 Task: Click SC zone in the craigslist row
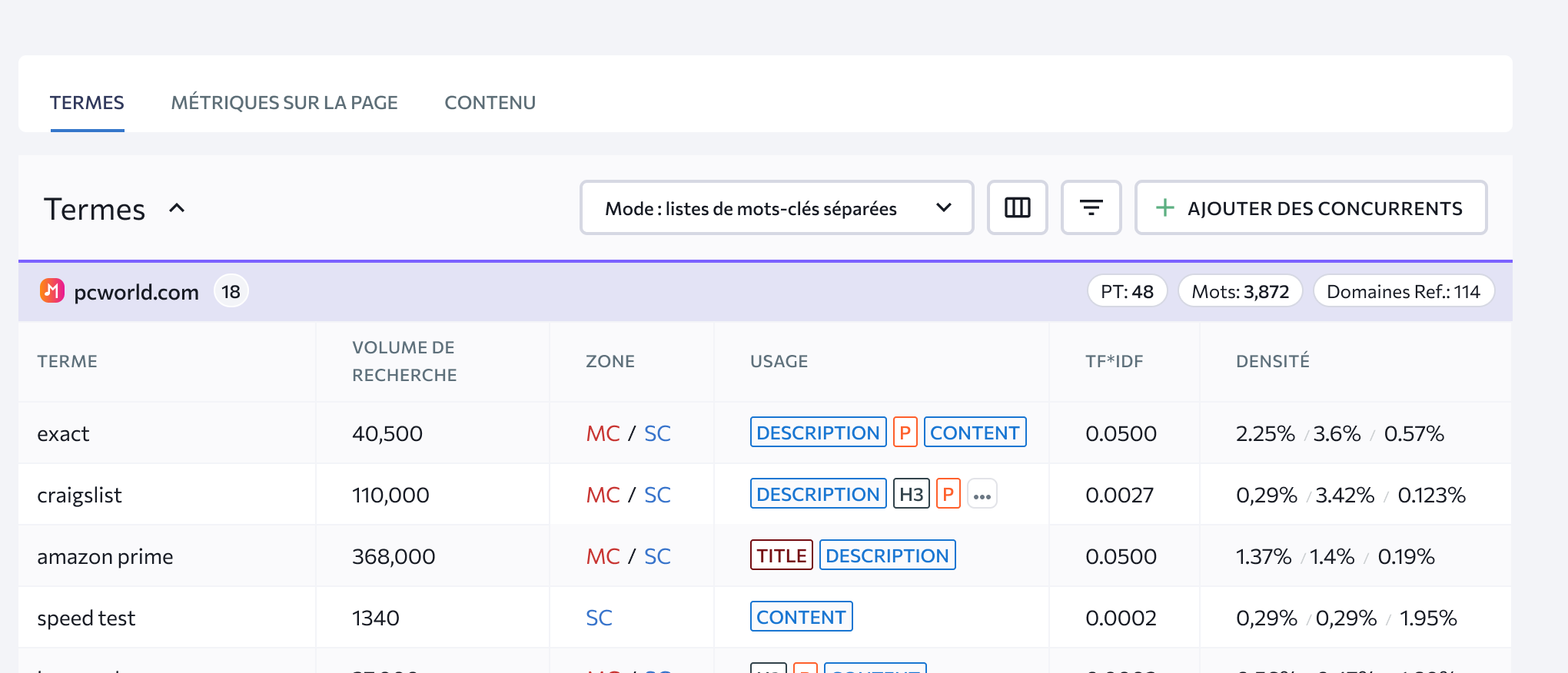click(x=657, y=495)
